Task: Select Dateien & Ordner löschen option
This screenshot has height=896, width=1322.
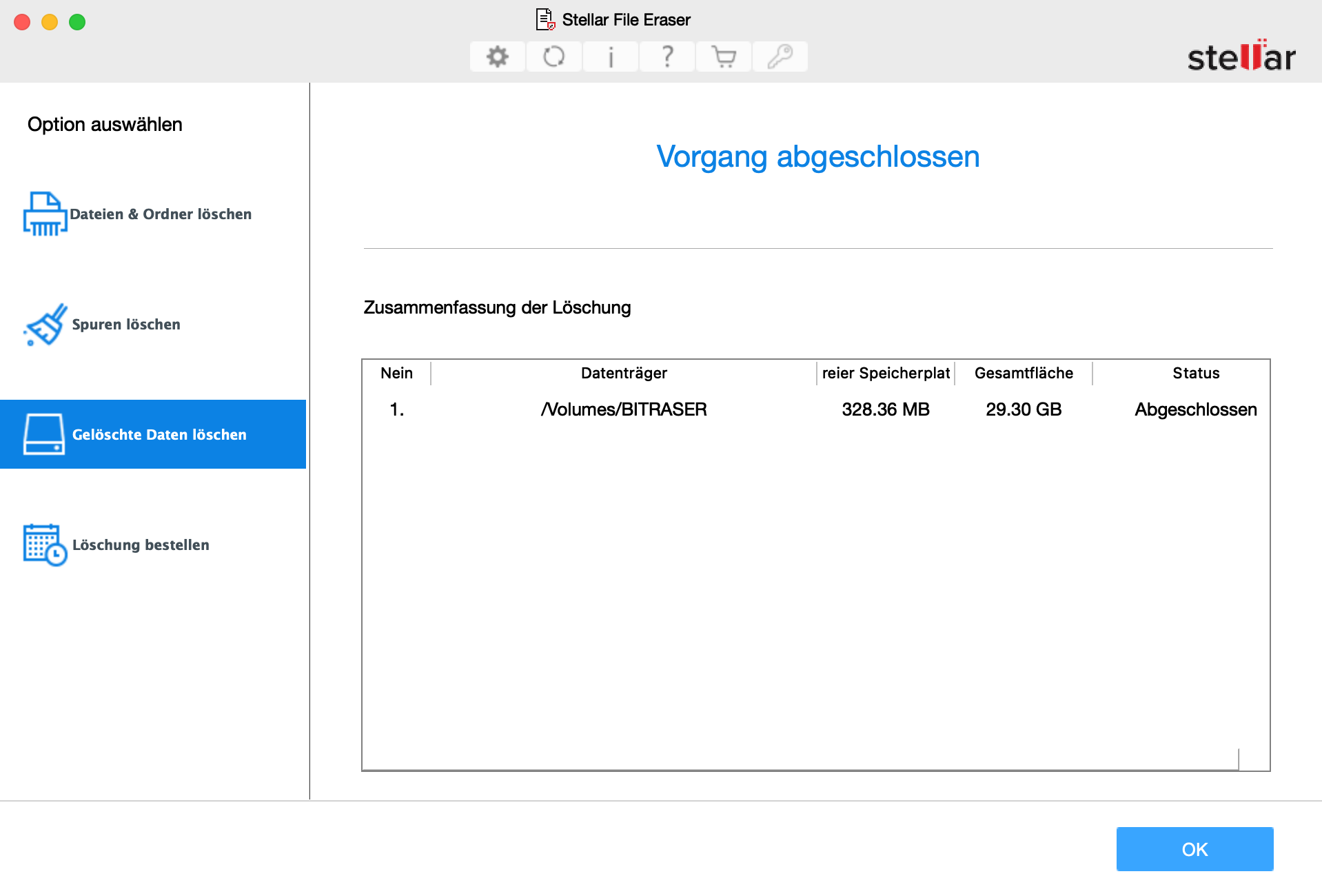Action: pos(153,214)
